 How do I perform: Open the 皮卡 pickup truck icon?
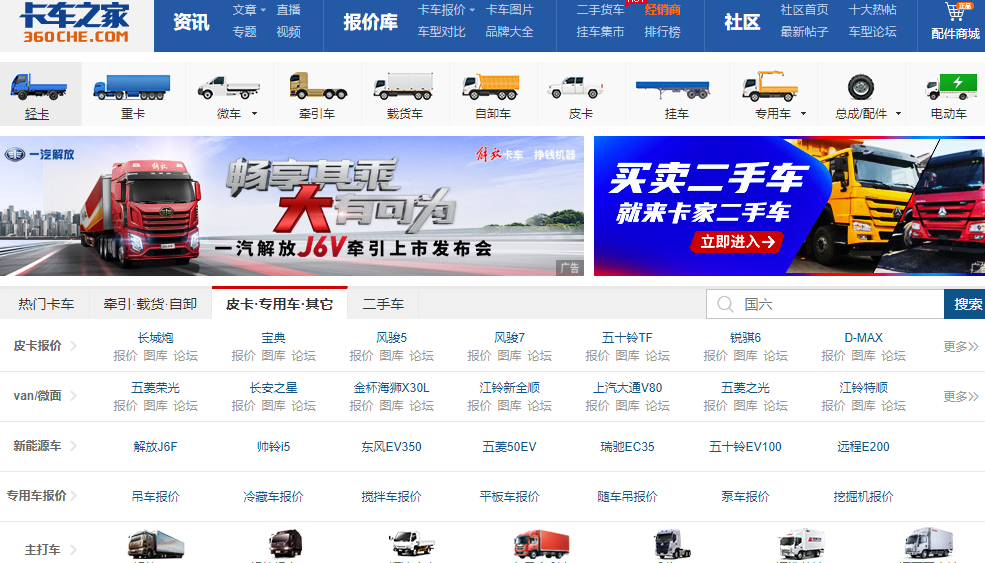[575, 87]
